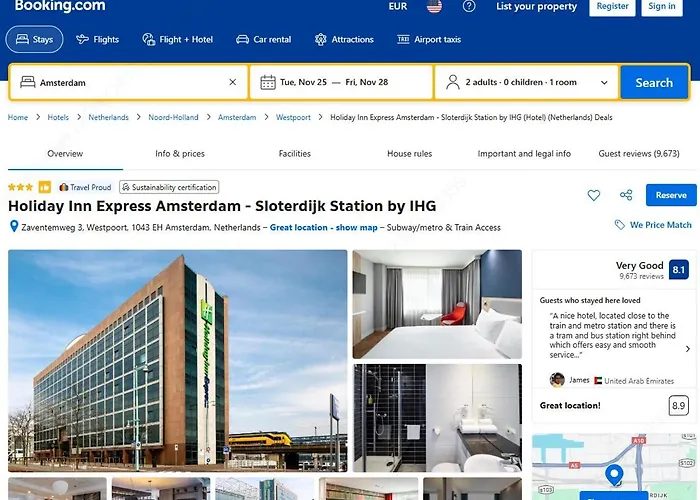Select the Stays tab

(x=34, y=39)
